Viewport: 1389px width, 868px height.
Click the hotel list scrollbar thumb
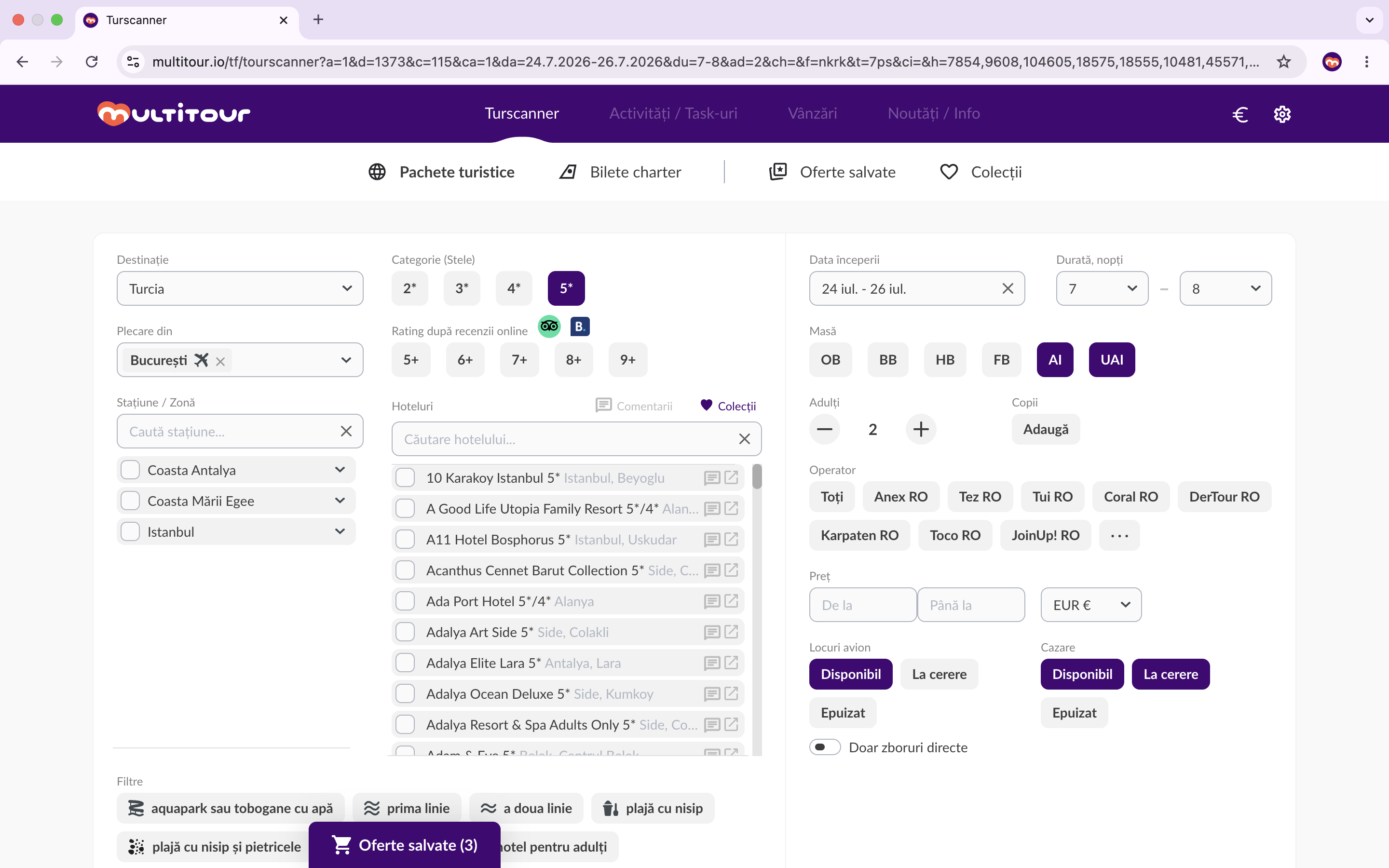(x=757, y=477)
